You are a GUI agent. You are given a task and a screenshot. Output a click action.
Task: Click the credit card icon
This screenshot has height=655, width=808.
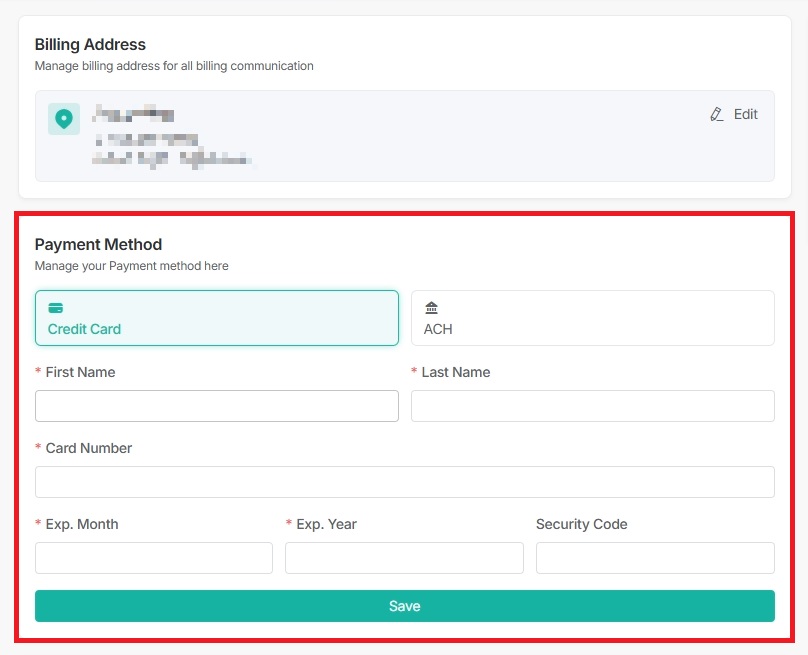pyautogui.click(x=55, y=308)
